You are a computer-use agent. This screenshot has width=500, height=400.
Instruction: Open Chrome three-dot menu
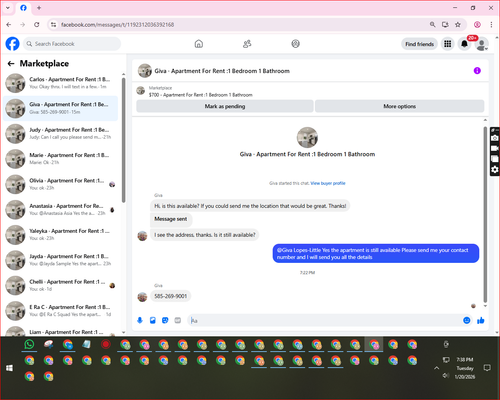[491, 24]
